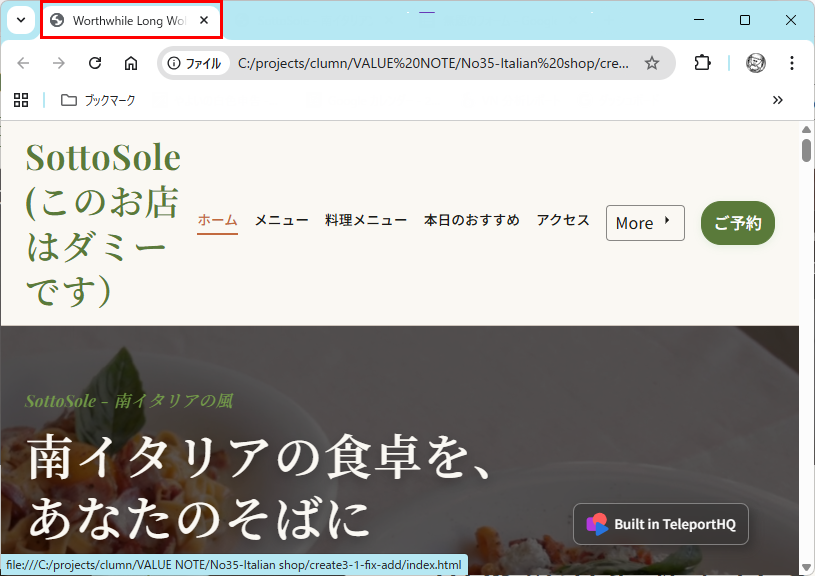Bookmark the page with the star icon
Screen dimensions: 815x576
point(653,62)
